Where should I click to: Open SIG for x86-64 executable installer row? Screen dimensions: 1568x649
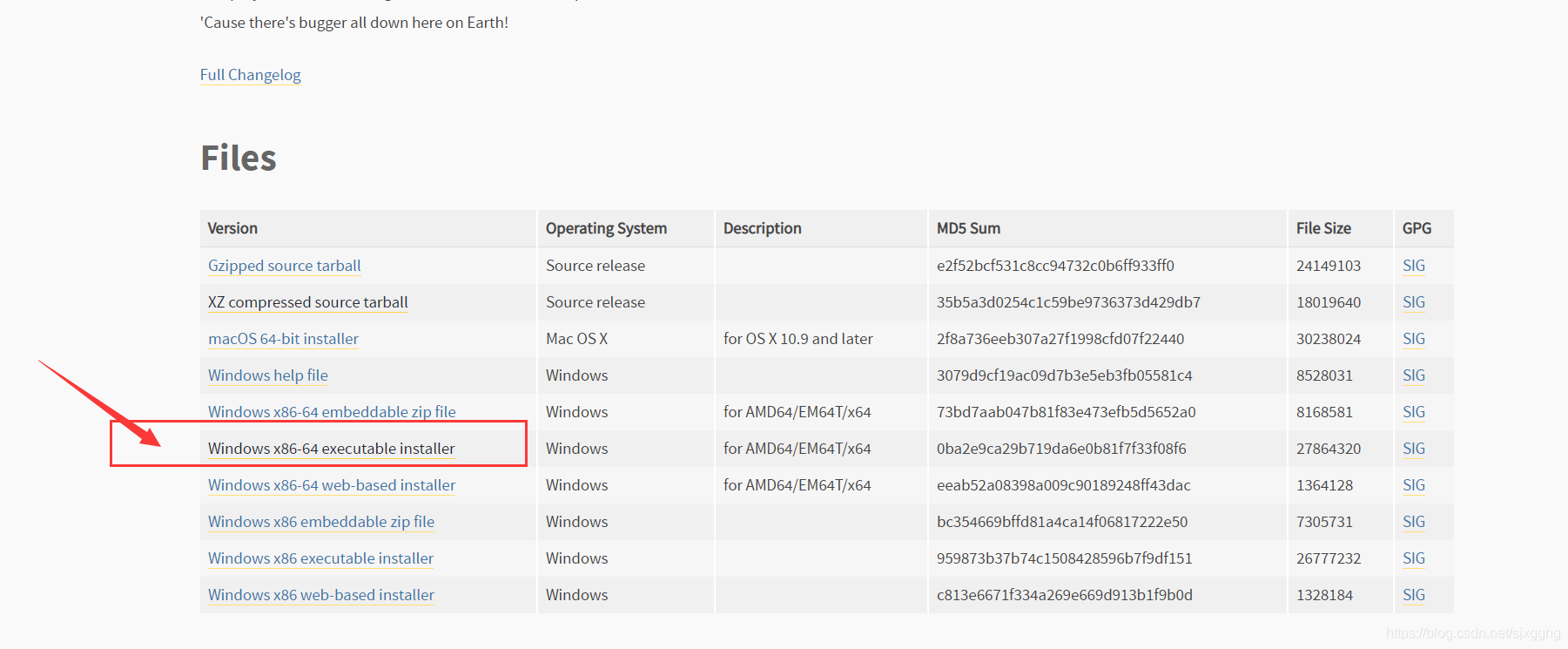tap(1414, 449)
